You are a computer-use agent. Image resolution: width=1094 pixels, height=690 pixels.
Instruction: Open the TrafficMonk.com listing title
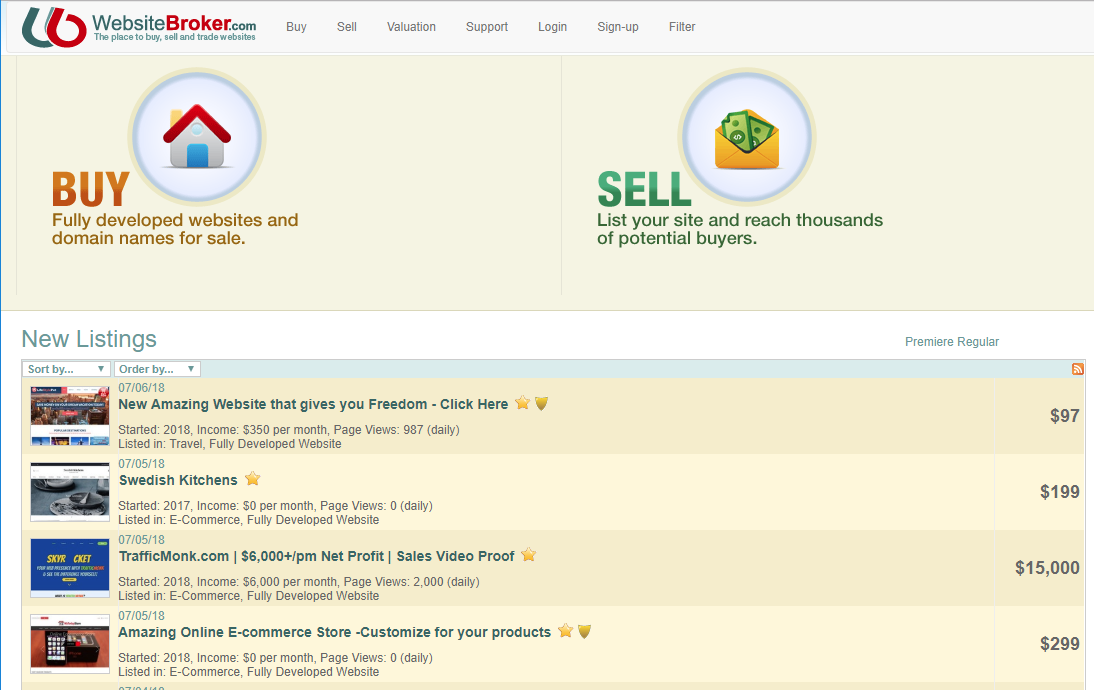(317, 556)
